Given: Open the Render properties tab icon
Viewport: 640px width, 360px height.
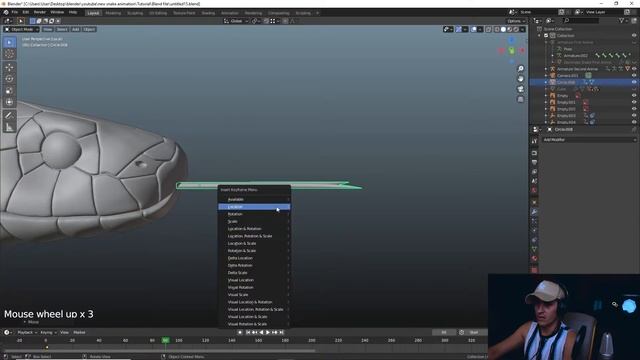Looking at the screenshot, I should point(534,153).
